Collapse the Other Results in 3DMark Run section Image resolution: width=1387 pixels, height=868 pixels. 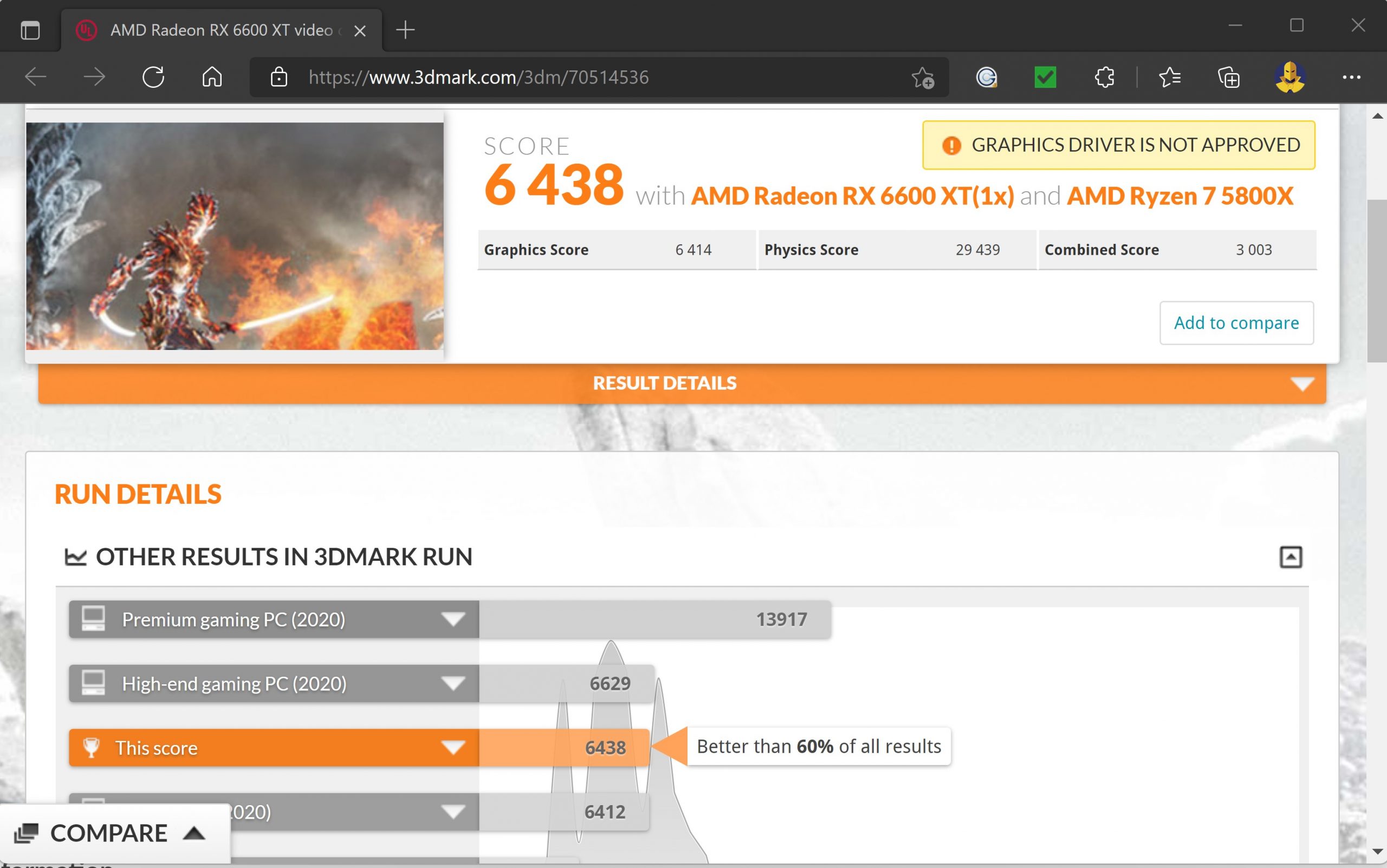(1291, 557)
